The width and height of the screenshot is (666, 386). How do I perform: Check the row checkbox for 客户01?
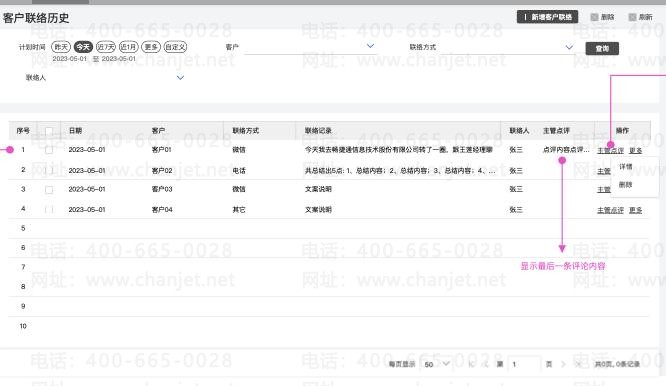point(49,150)
